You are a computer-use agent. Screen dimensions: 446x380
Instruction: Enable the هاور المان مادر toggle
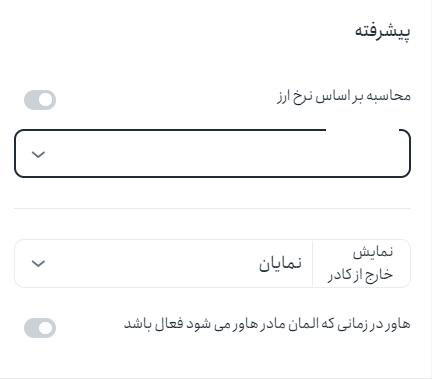pos(40,328)
